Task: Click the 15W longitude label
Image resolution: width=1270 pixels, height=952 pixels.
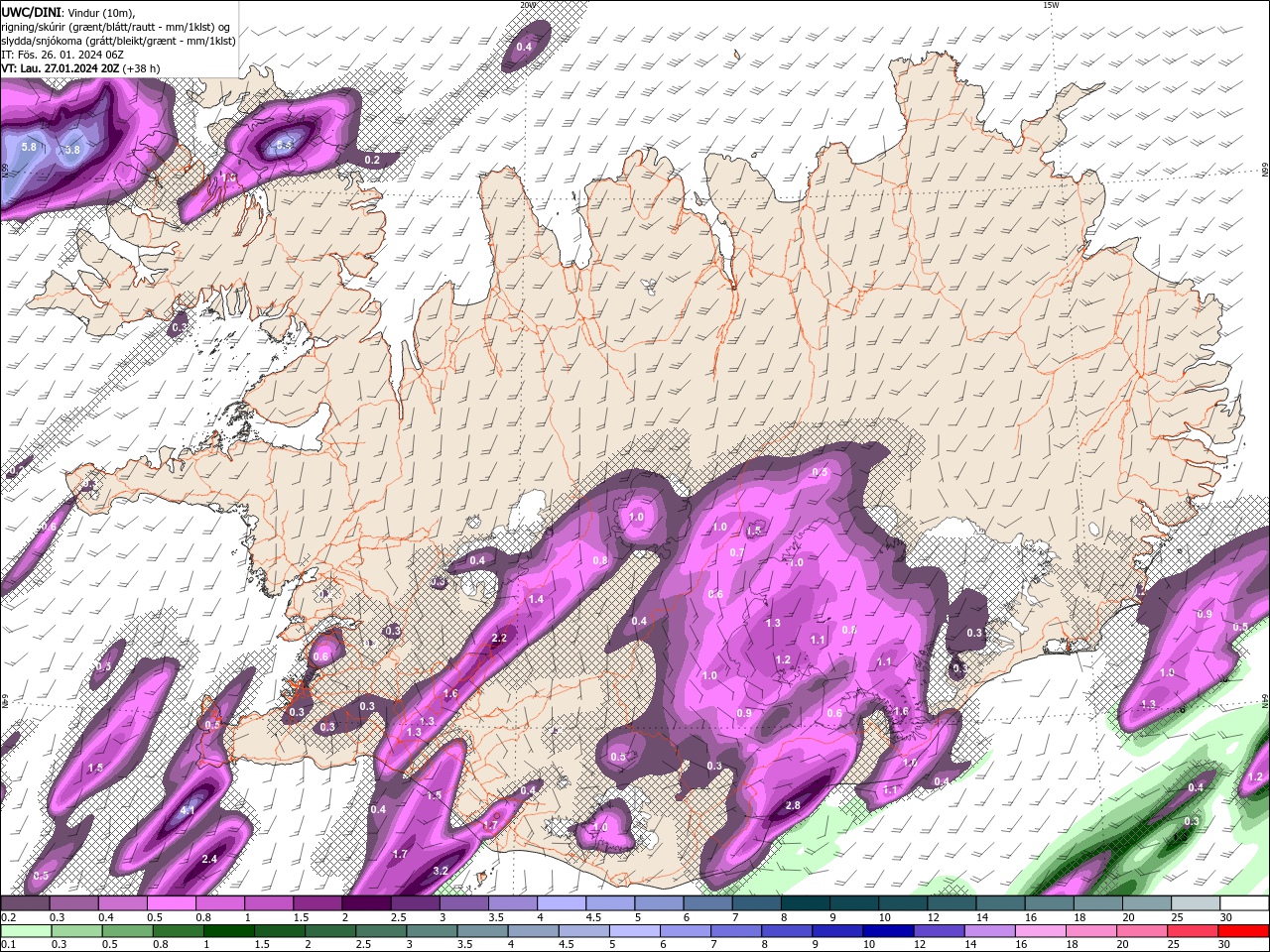Action: pyautogui.click(x=1051, y=5)
